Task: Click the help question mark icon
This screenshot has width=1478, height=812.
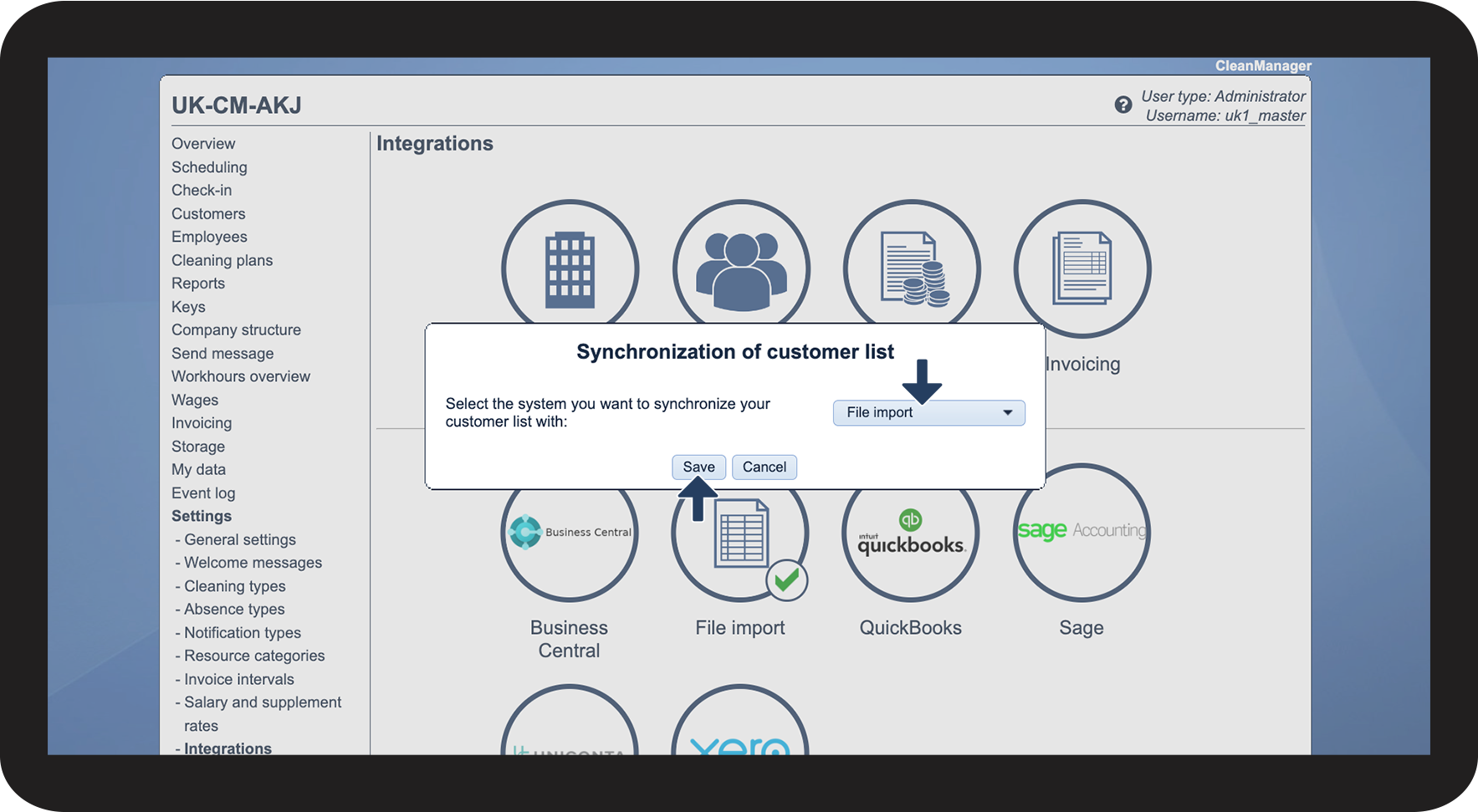Action: pos(1123,105)
